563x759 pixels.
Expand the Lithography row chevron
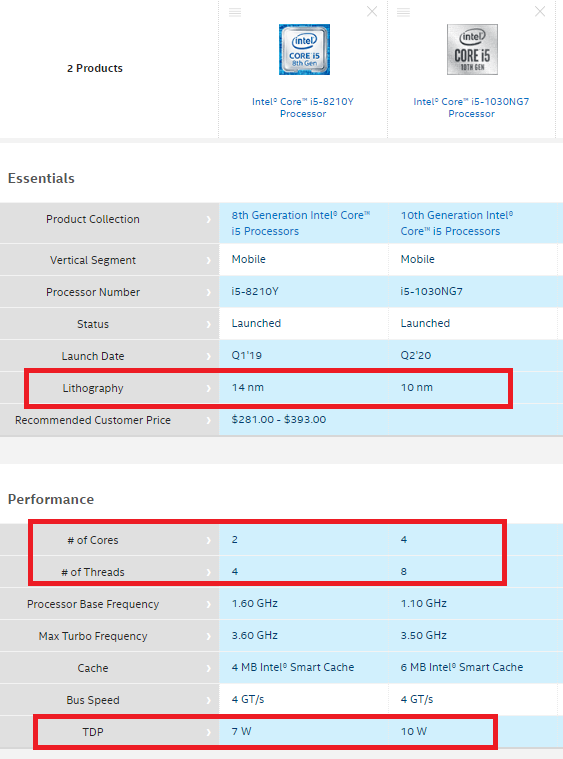click(209, 388)
